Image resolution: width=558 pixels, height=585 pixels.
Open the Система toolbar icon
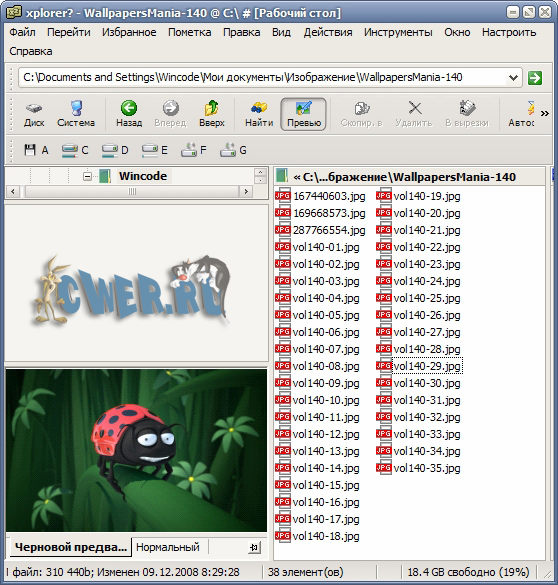[x=76, y=115]
